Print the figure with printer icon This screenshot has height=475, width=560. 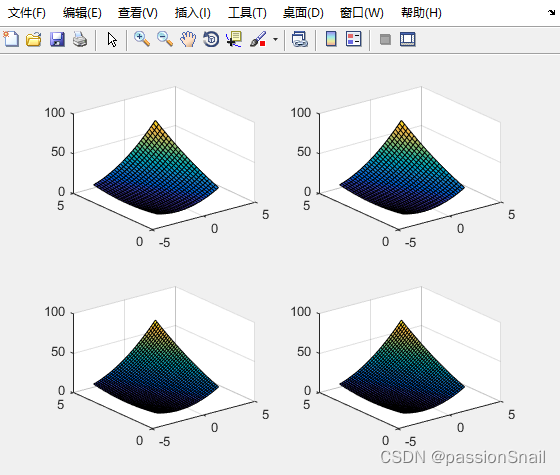tap(80, 39)
